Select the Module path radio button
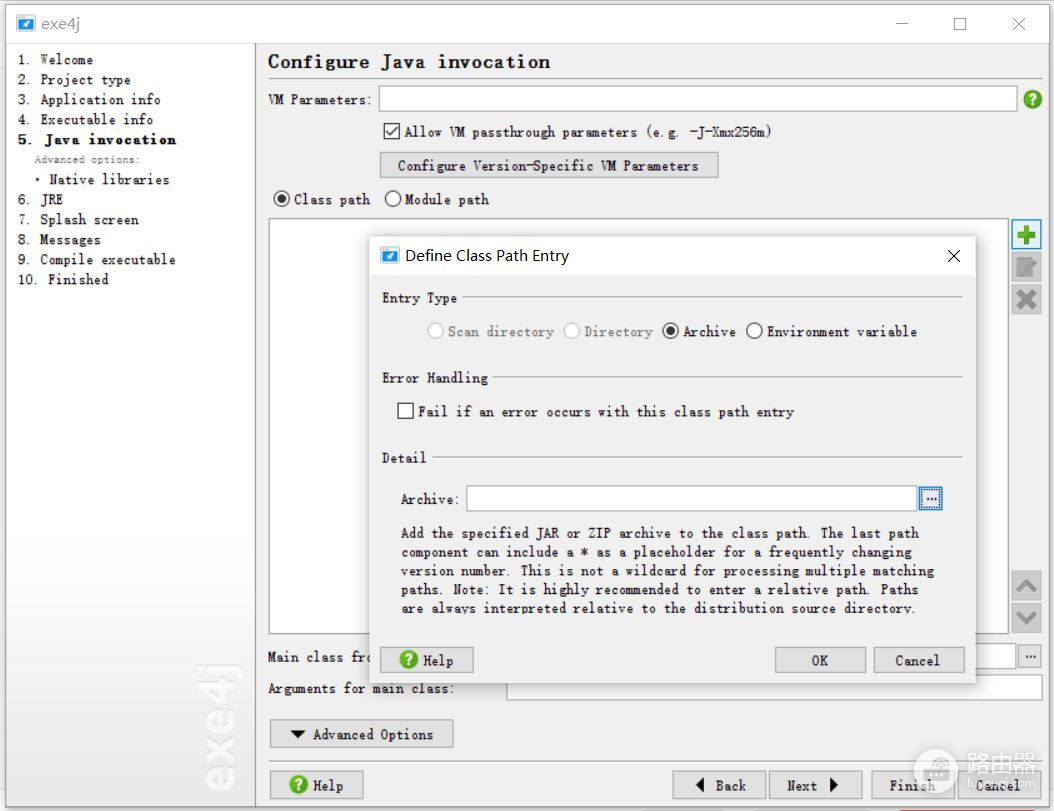Viewport: 1054px width, 811px height. tap(393, 199)
